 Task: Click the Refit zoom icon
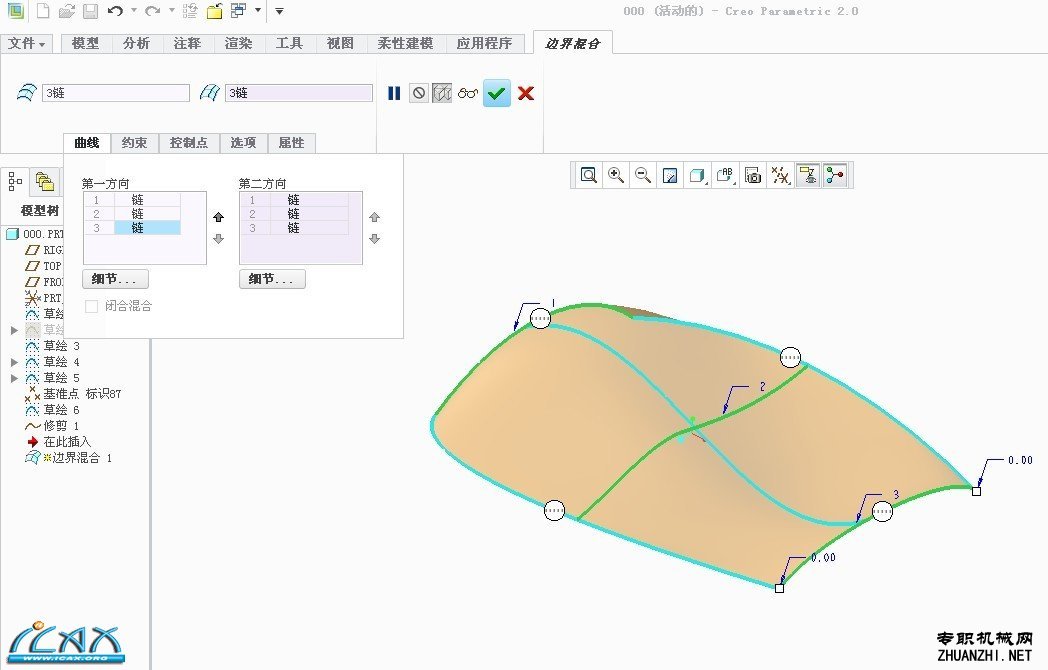click(588, 175)
